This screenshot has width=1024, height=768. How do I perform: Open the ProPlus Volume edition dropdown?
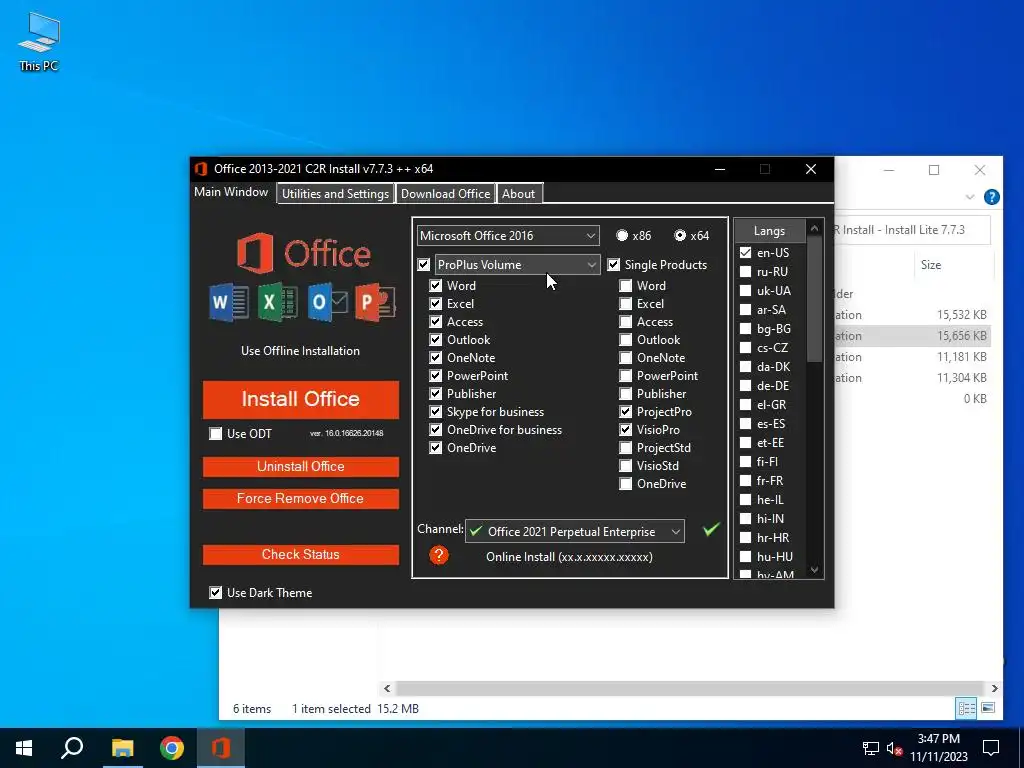517,264
